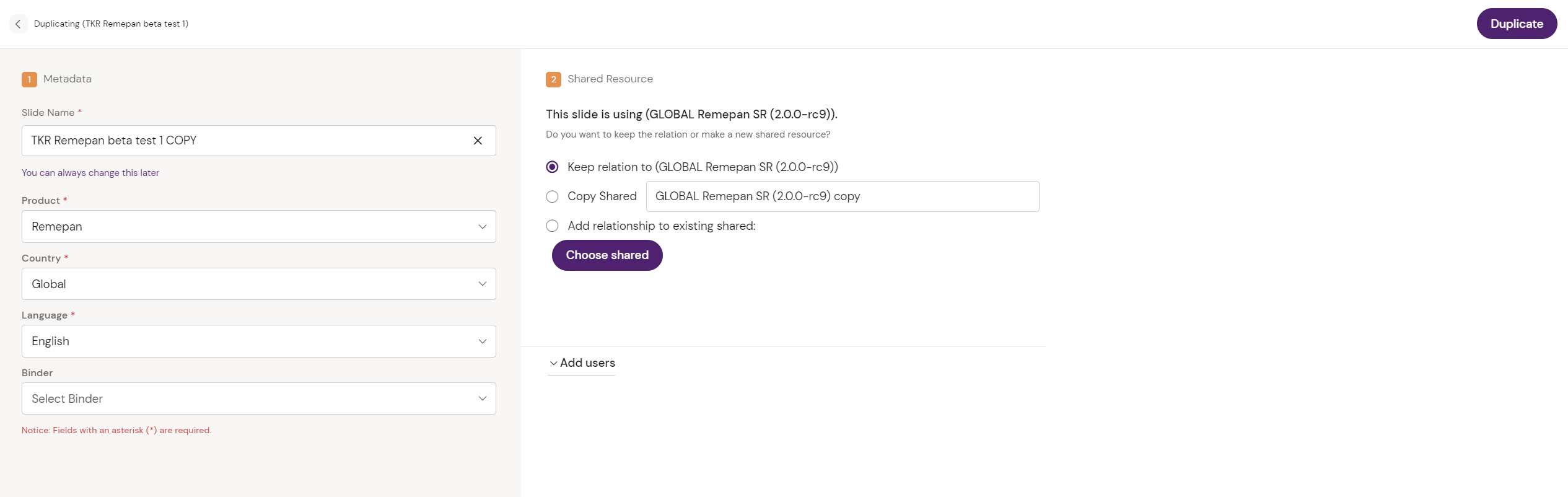Click the Shared Resource step 2 badge

(x=553, y=79)
